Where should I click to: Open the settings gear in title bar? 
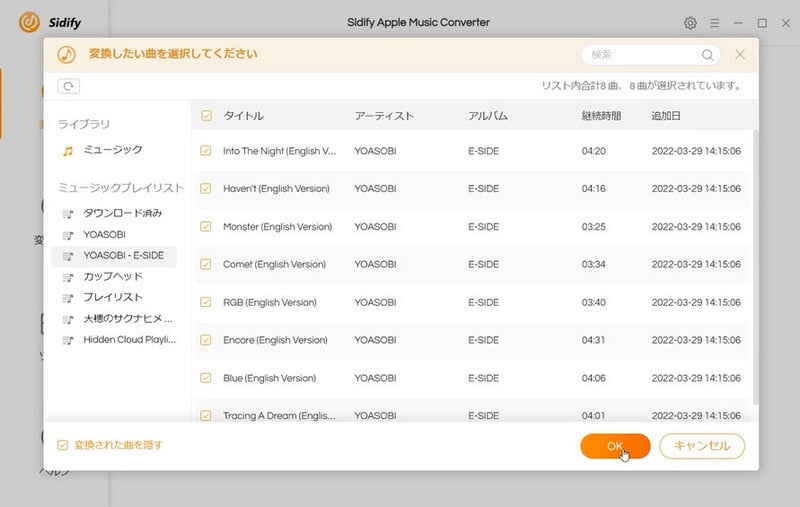pos(690,23)
